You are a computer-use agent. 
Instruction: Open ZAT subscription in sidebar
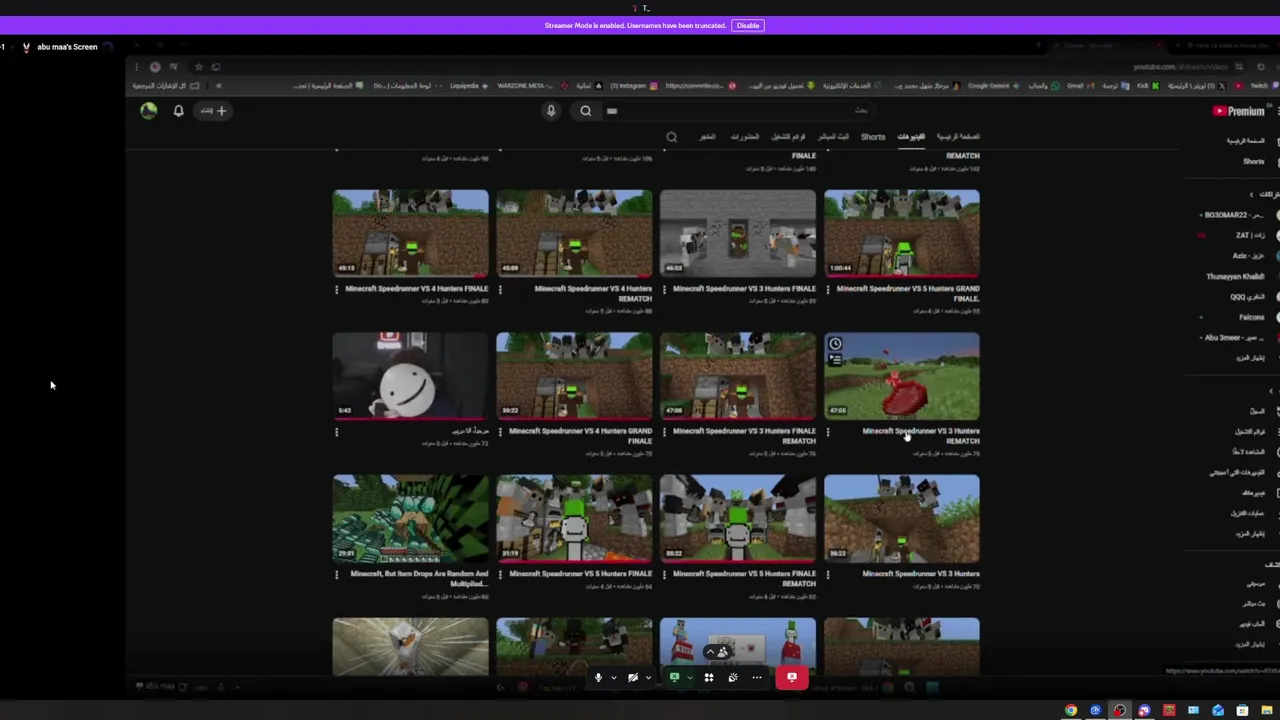coord(1250,235)
